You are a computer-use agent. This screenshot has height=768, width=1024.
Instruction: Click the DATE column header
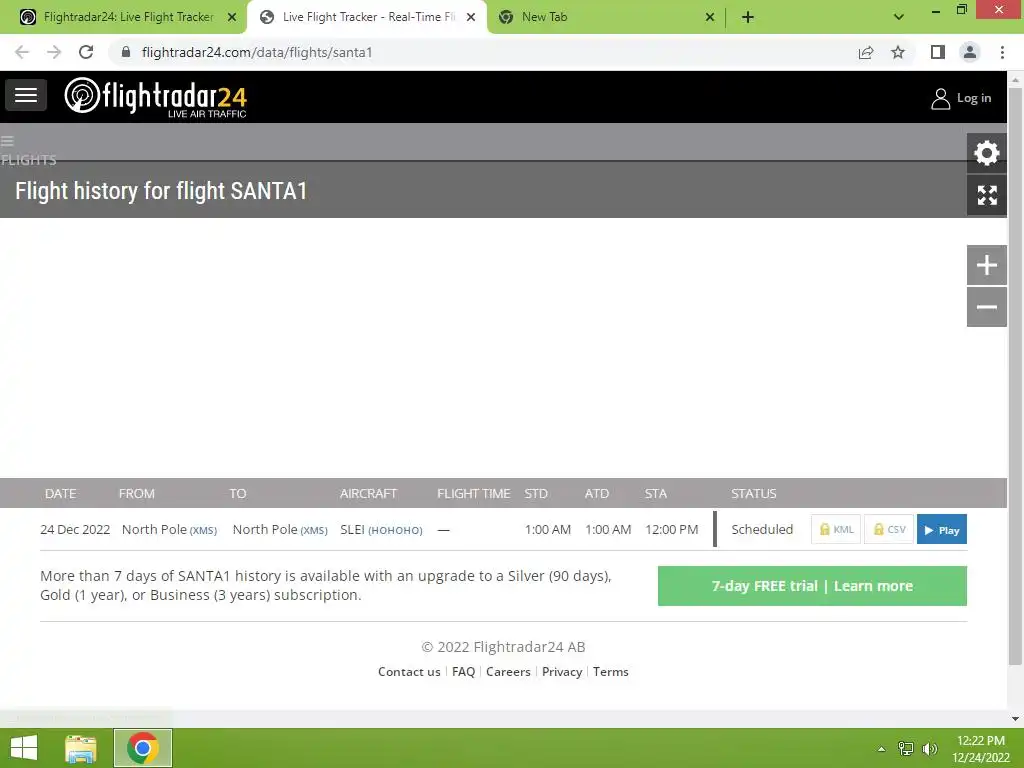pyautogui.click(x=60, y=494)
